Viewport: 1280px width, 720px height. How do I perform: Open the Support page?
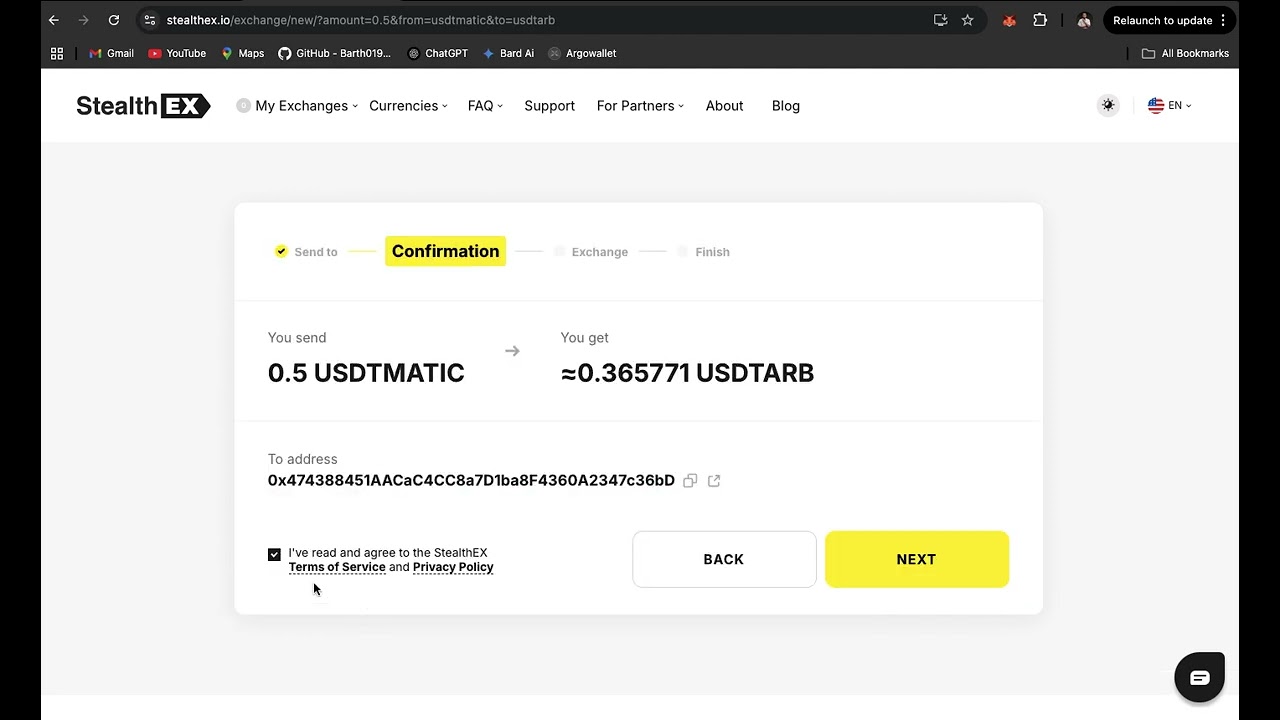click(549, 106)
